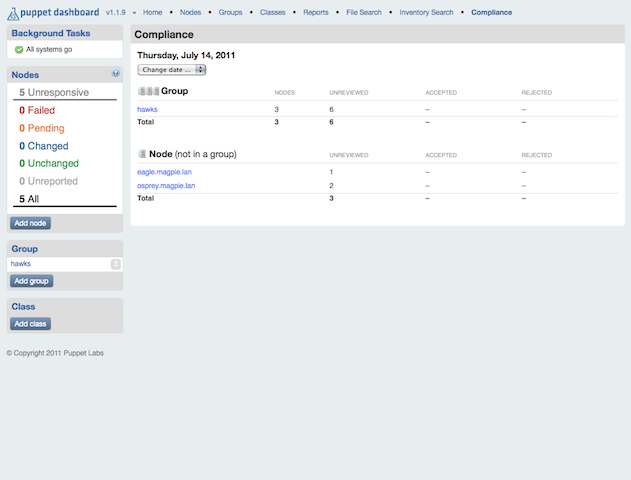Filter nodes by 0 Pending
This screenshot has width=631, height=480.
coord(42,128)
